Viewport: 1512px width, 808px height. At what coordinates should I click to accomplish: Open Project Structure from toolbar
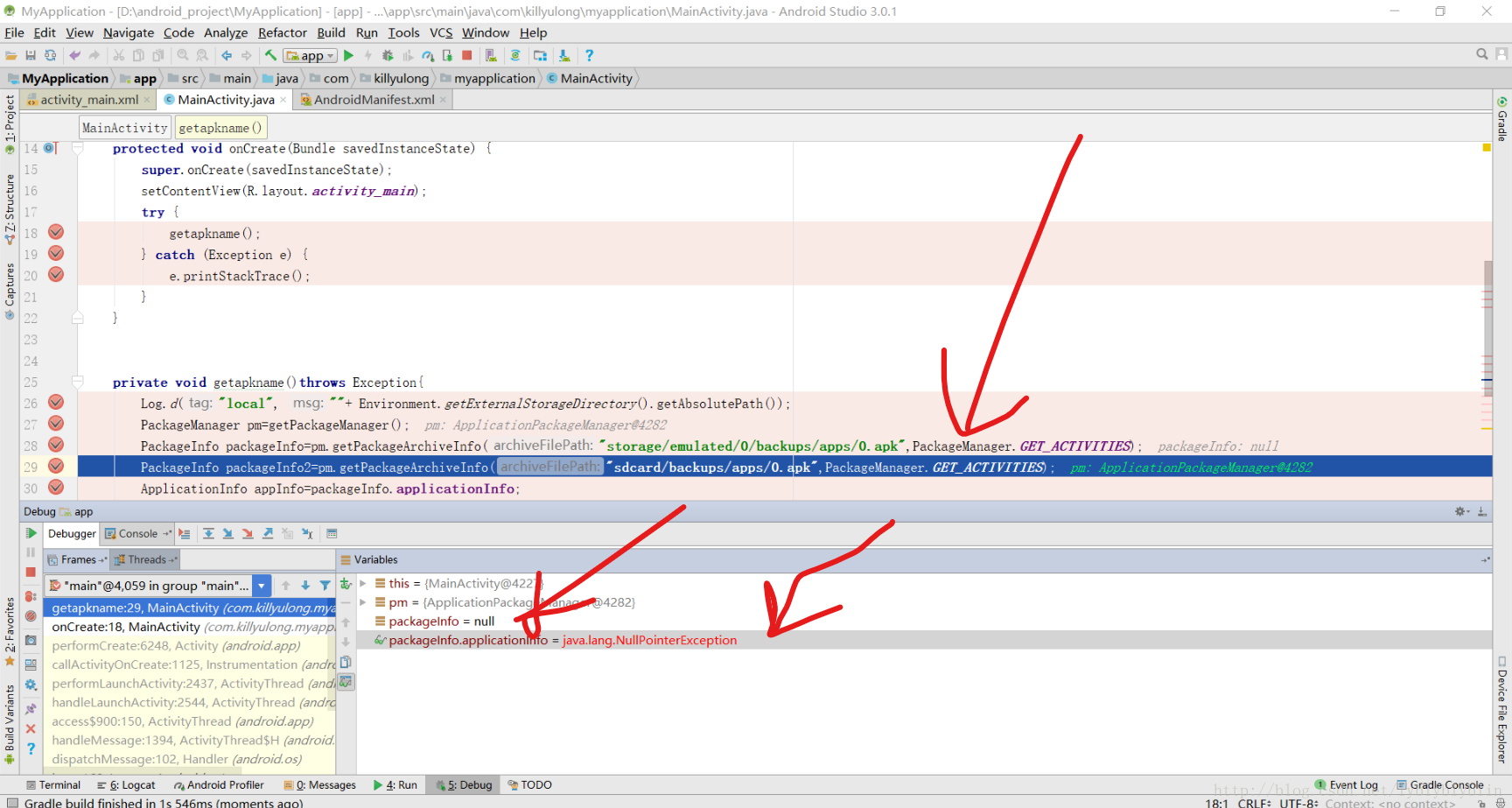[x=540, y=55]
